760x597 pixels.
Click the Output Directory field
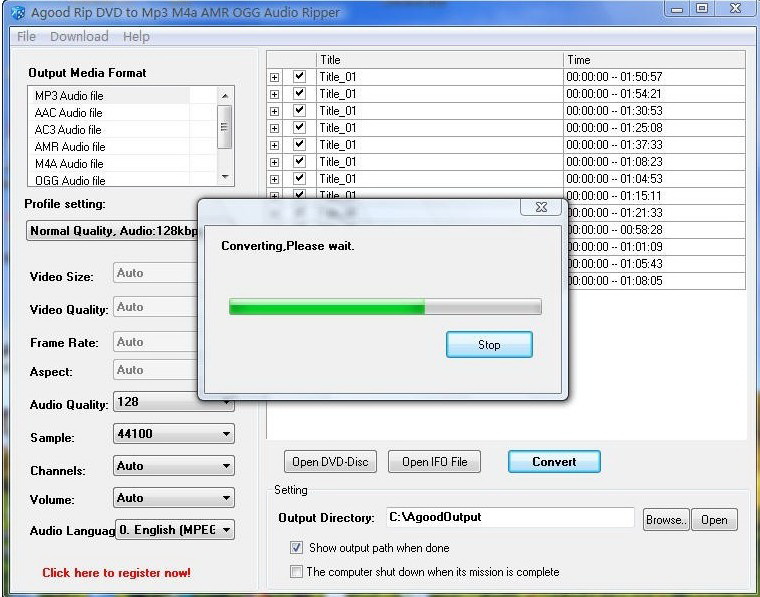(x=510, y=517)
